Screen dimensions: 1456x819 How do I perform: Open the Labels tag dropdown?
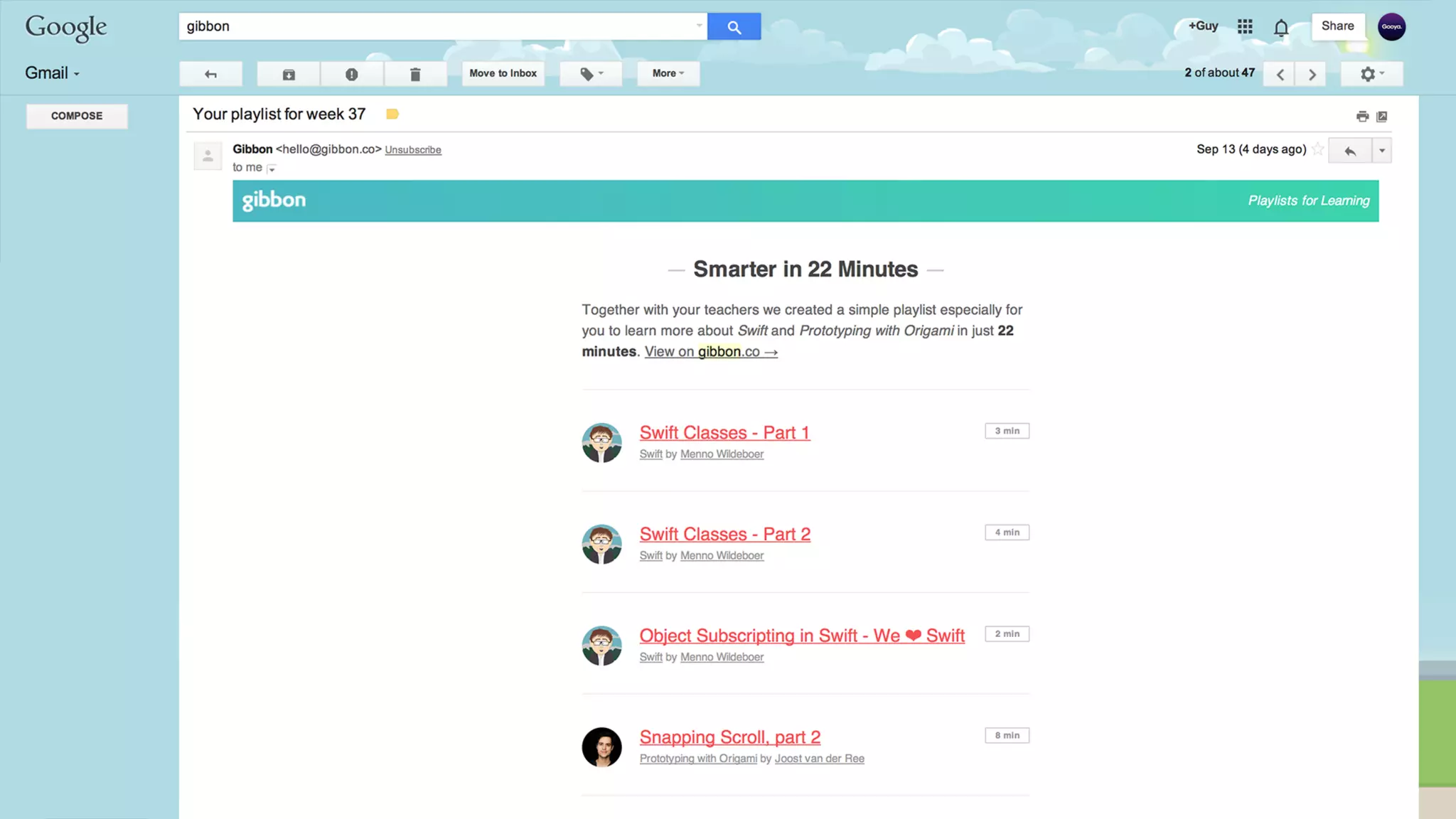click(591, 74)
